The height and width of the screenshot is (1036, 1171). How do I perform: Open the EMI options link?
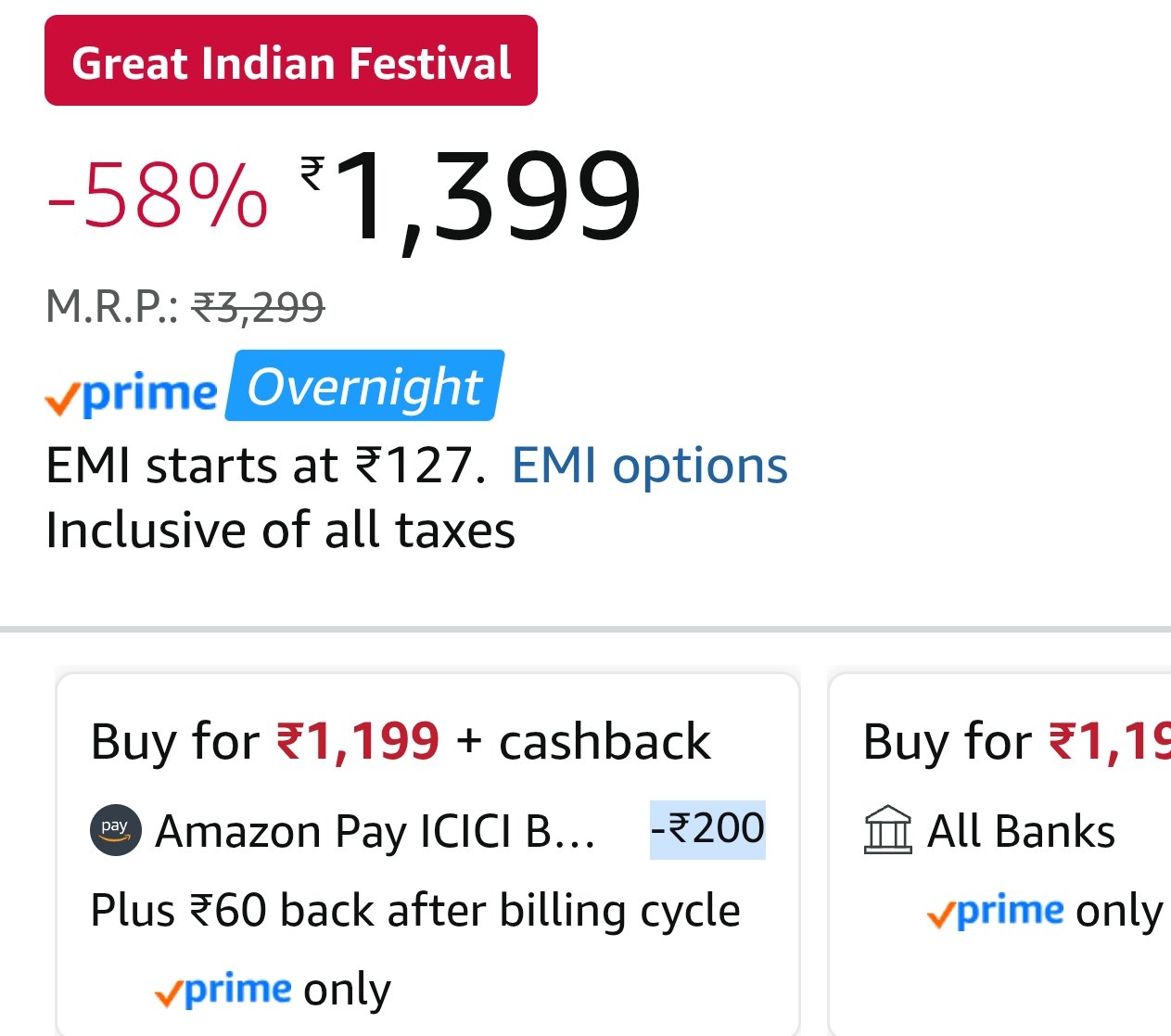tap(649, 465)
